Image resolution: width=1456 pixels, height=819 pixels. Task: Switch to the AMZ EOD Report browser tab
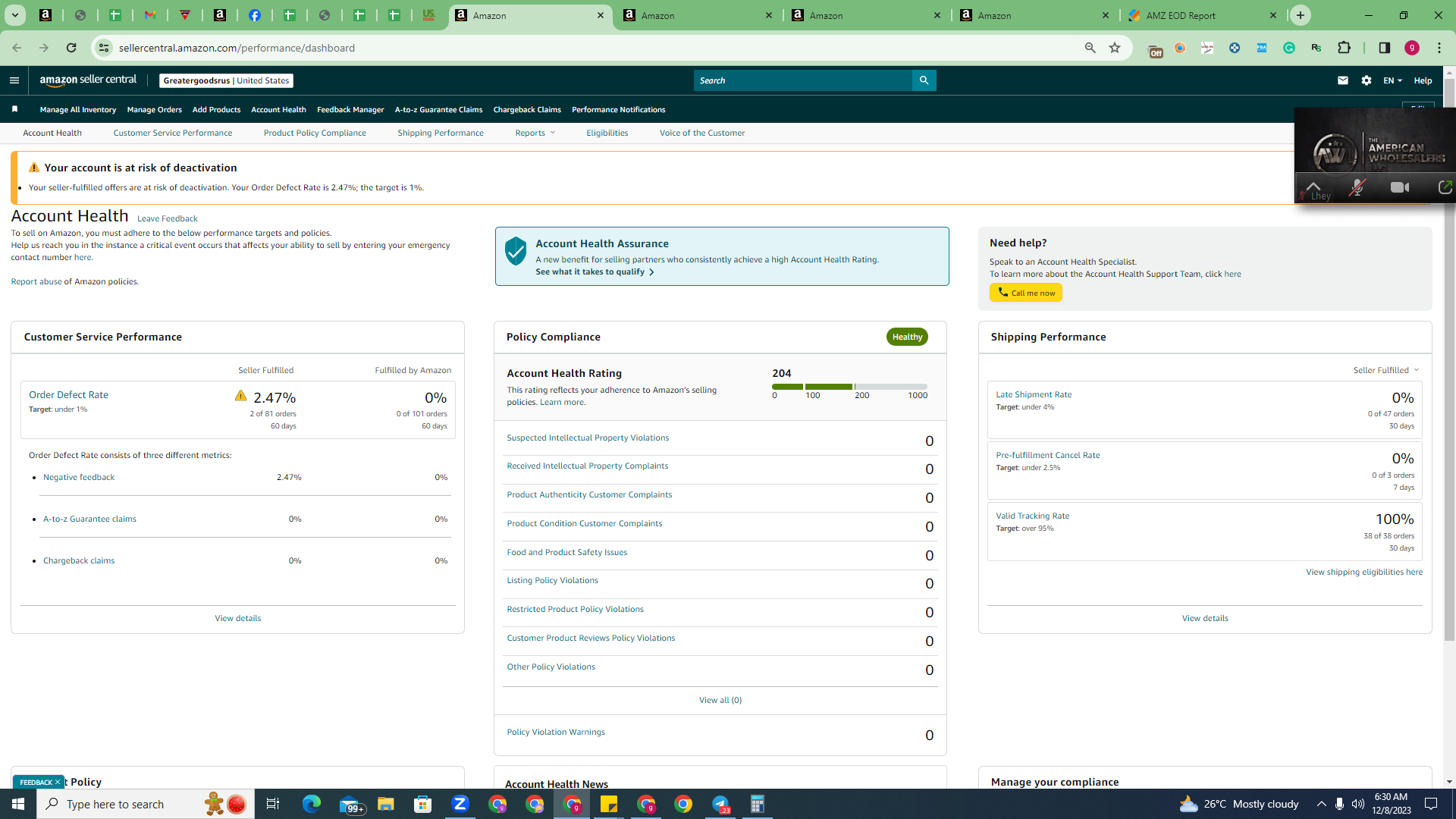pyautogui.click(x=1202, y=15)
